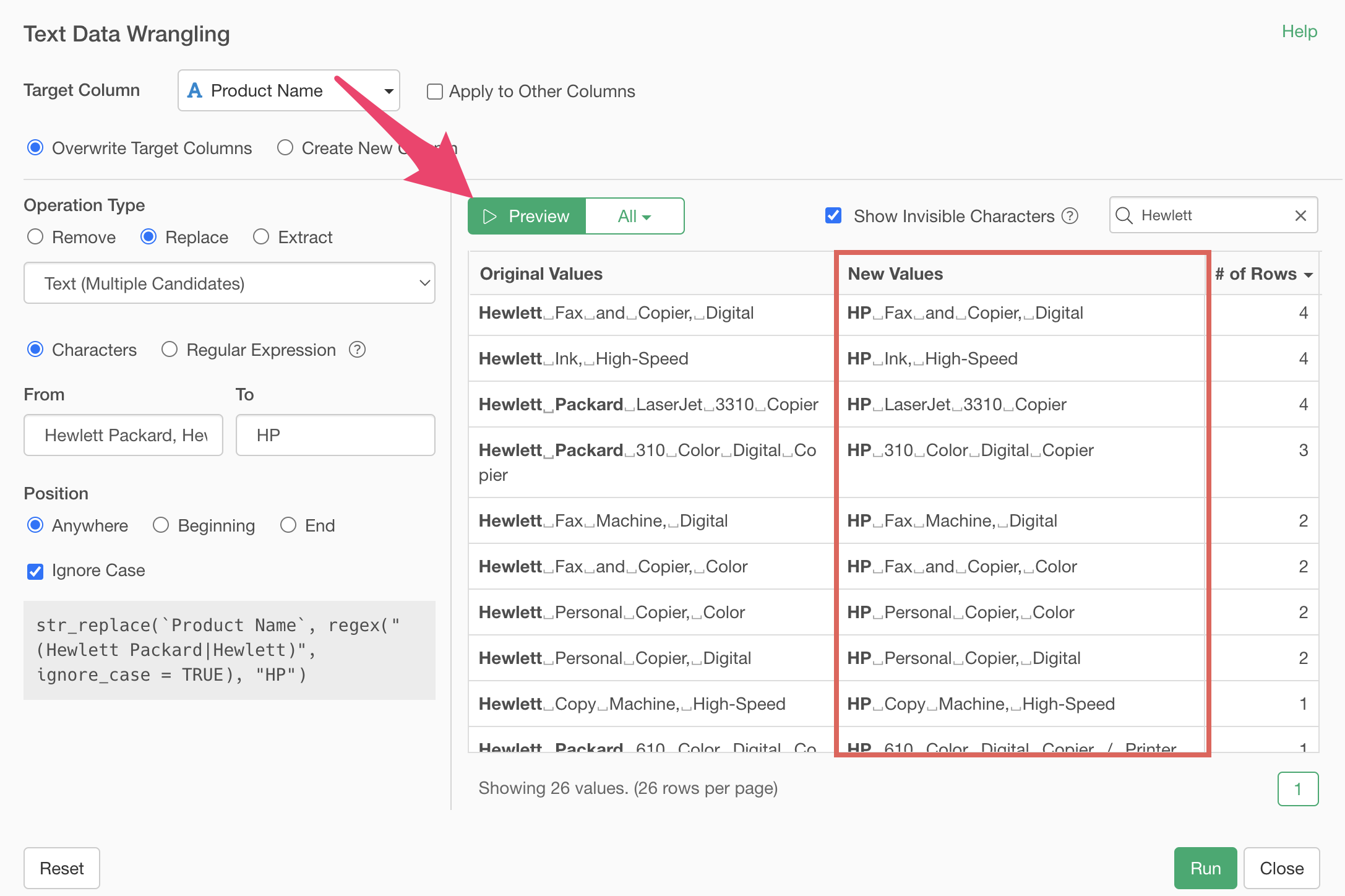Set position to Anywhere
Viewport: 1345px width, 896px height.
tap(35, 525)
